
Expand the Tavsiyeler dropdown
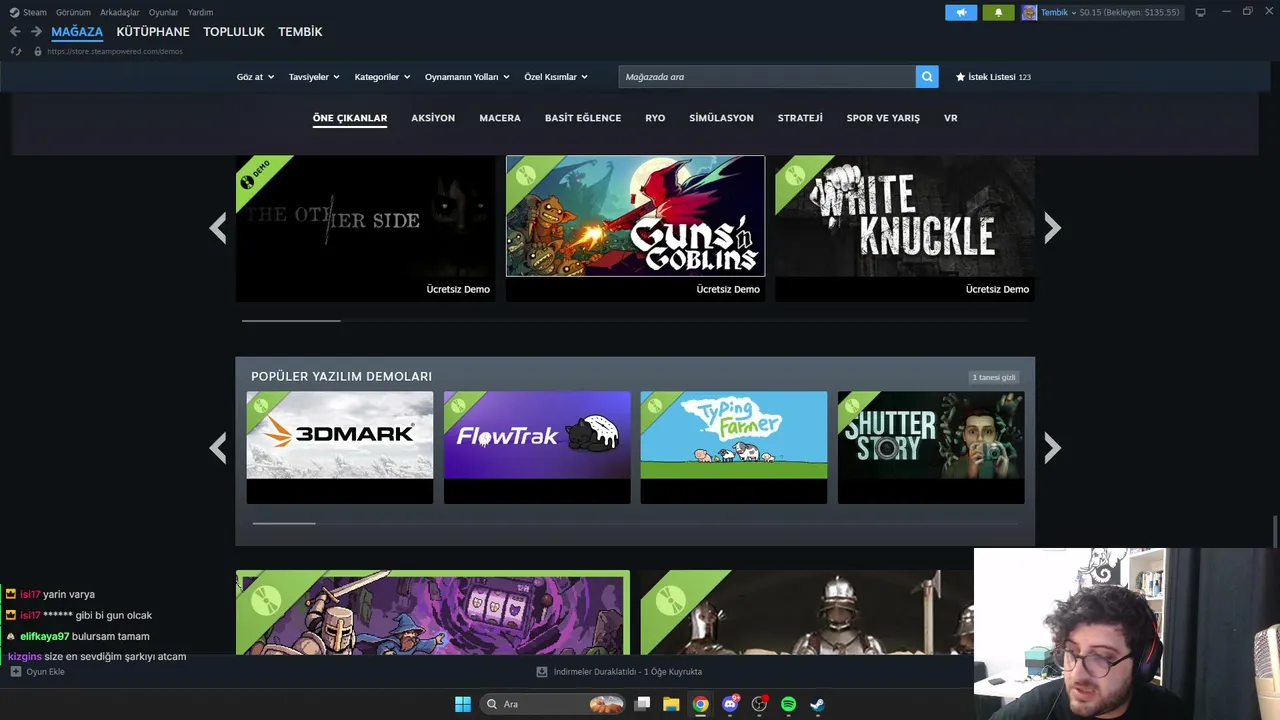(314, 77)
